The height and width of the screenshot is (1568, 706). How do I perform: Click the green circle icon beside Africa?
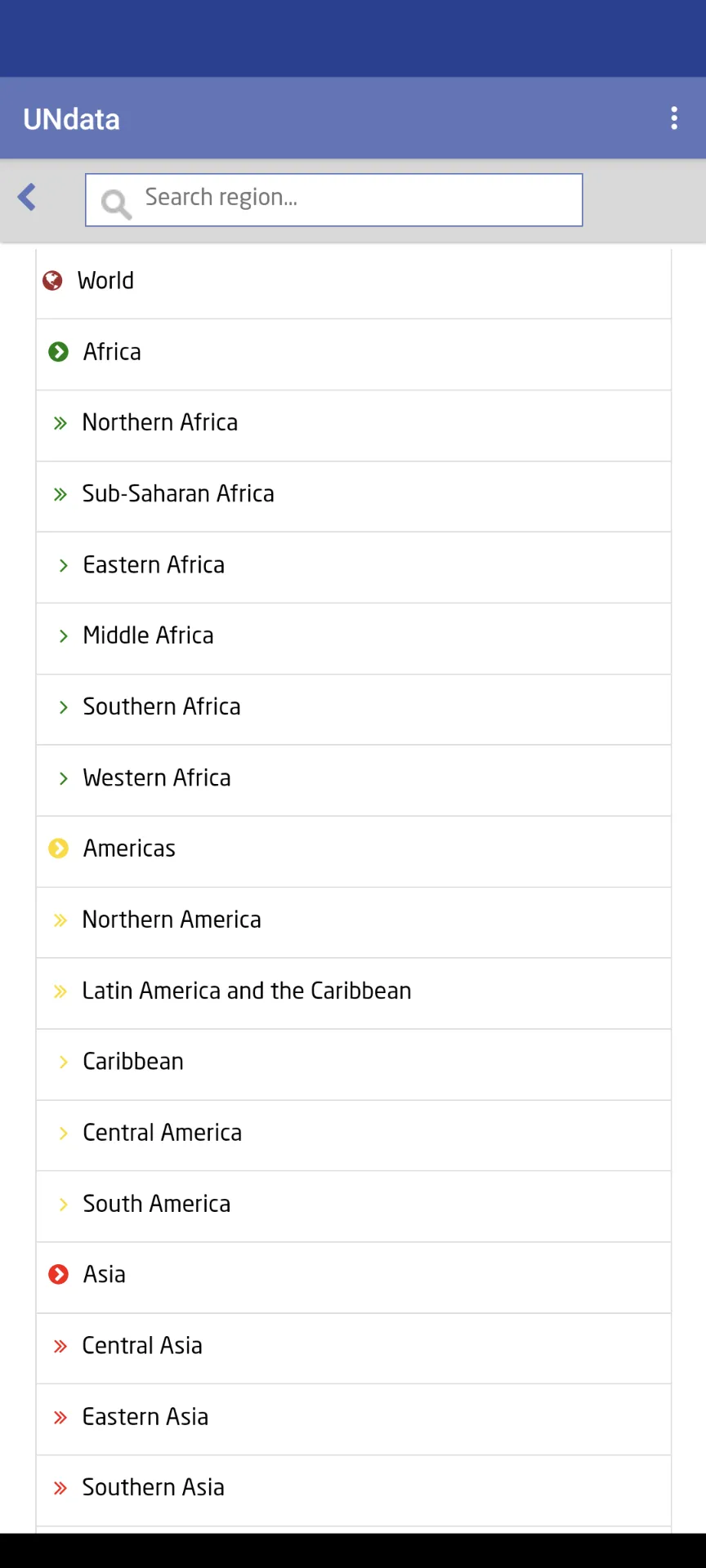[x=58, y=352]
